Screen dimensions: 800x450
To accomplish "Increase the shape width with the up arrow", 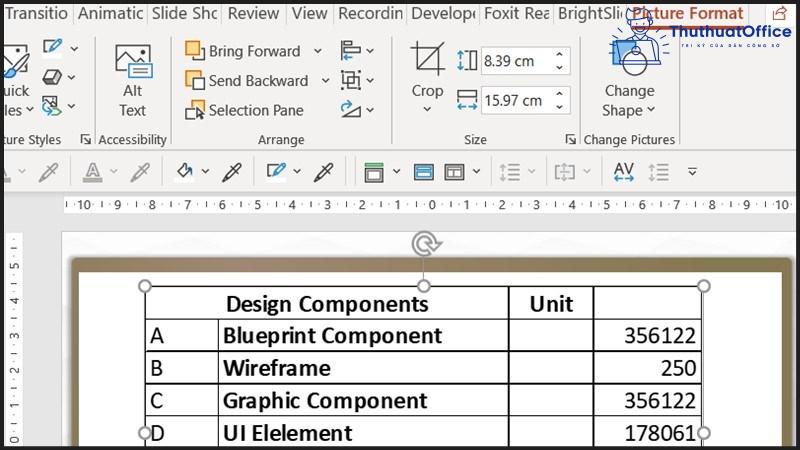I will click(559, 94).
